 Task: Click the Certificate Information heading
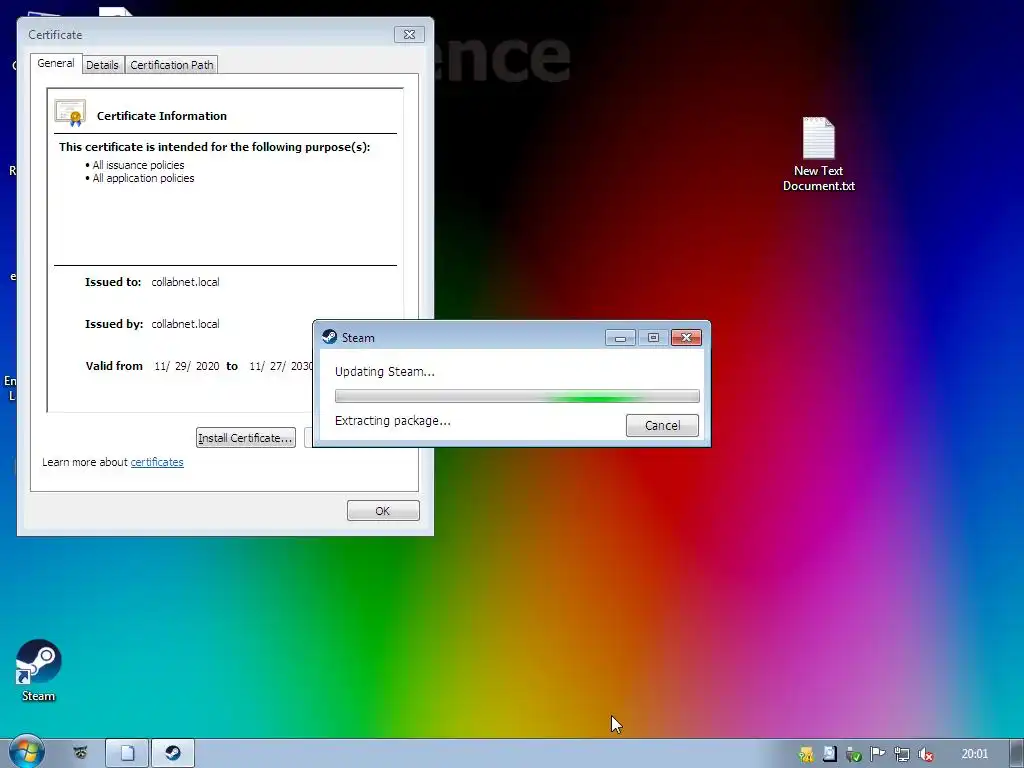click(x=162, y=116)
